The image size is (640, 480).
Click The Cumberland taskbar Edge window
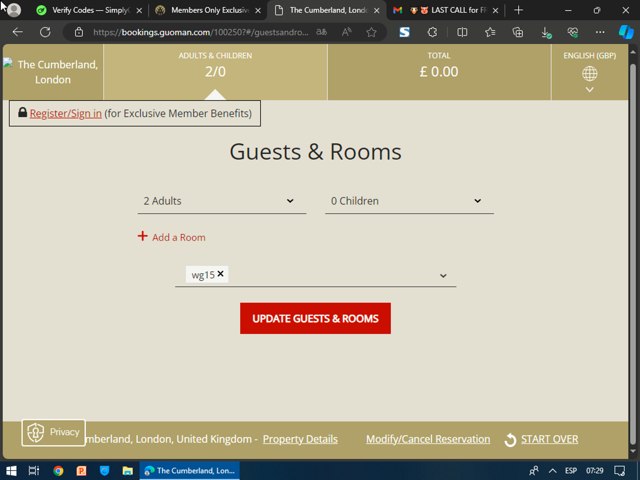[x=190, y=471]
